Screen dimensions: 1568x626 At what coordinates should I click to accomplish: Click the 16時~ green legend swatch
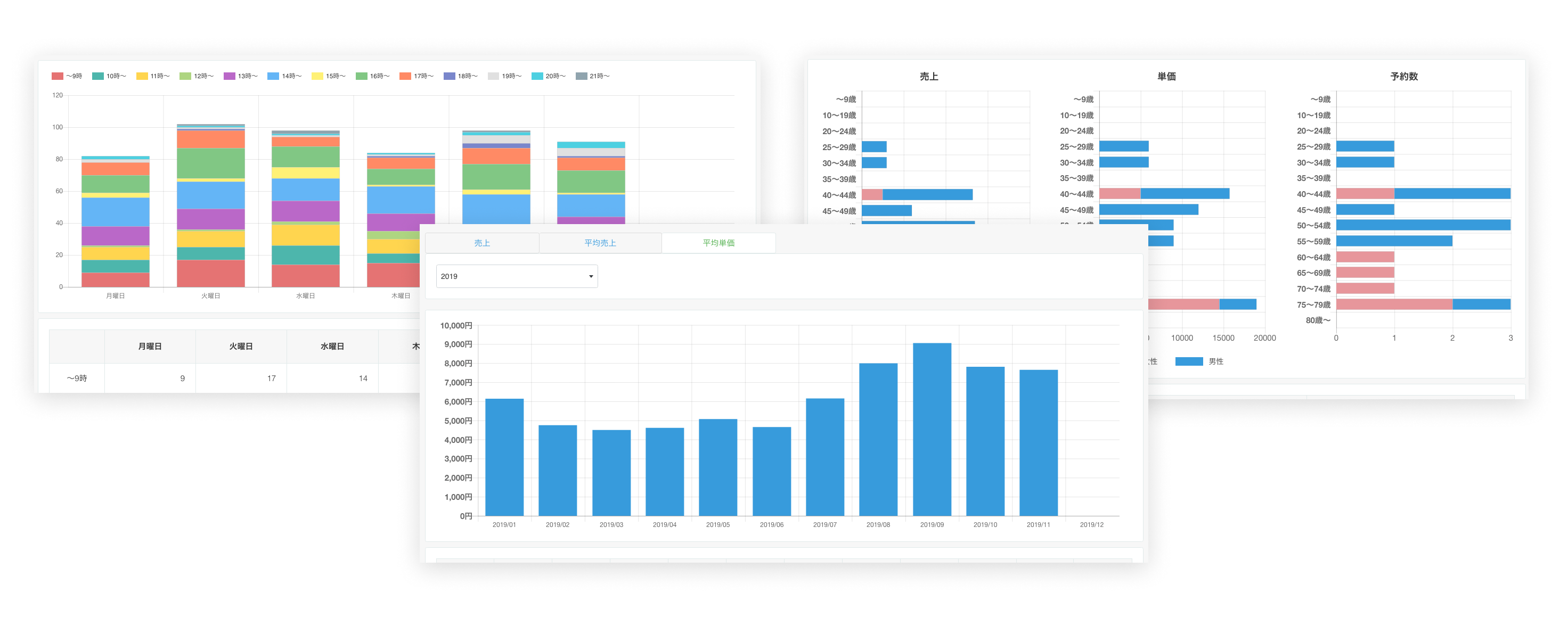[362, 76]
